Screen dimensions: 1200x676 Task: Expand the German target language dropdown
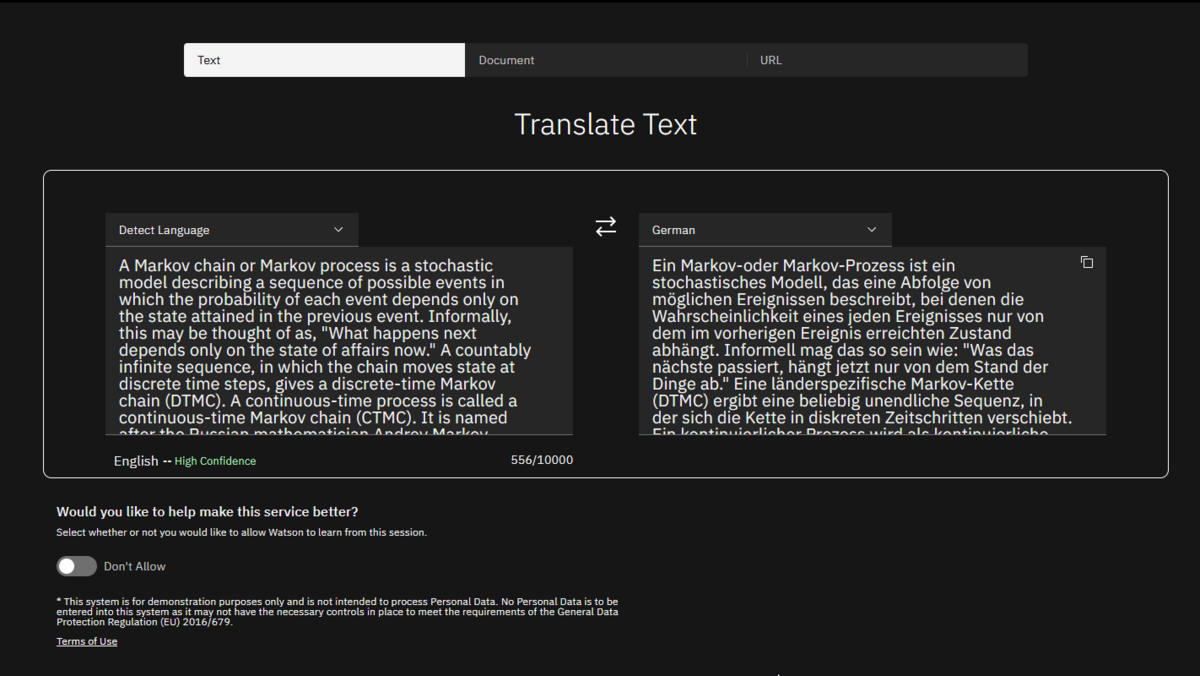pos(764,230)
